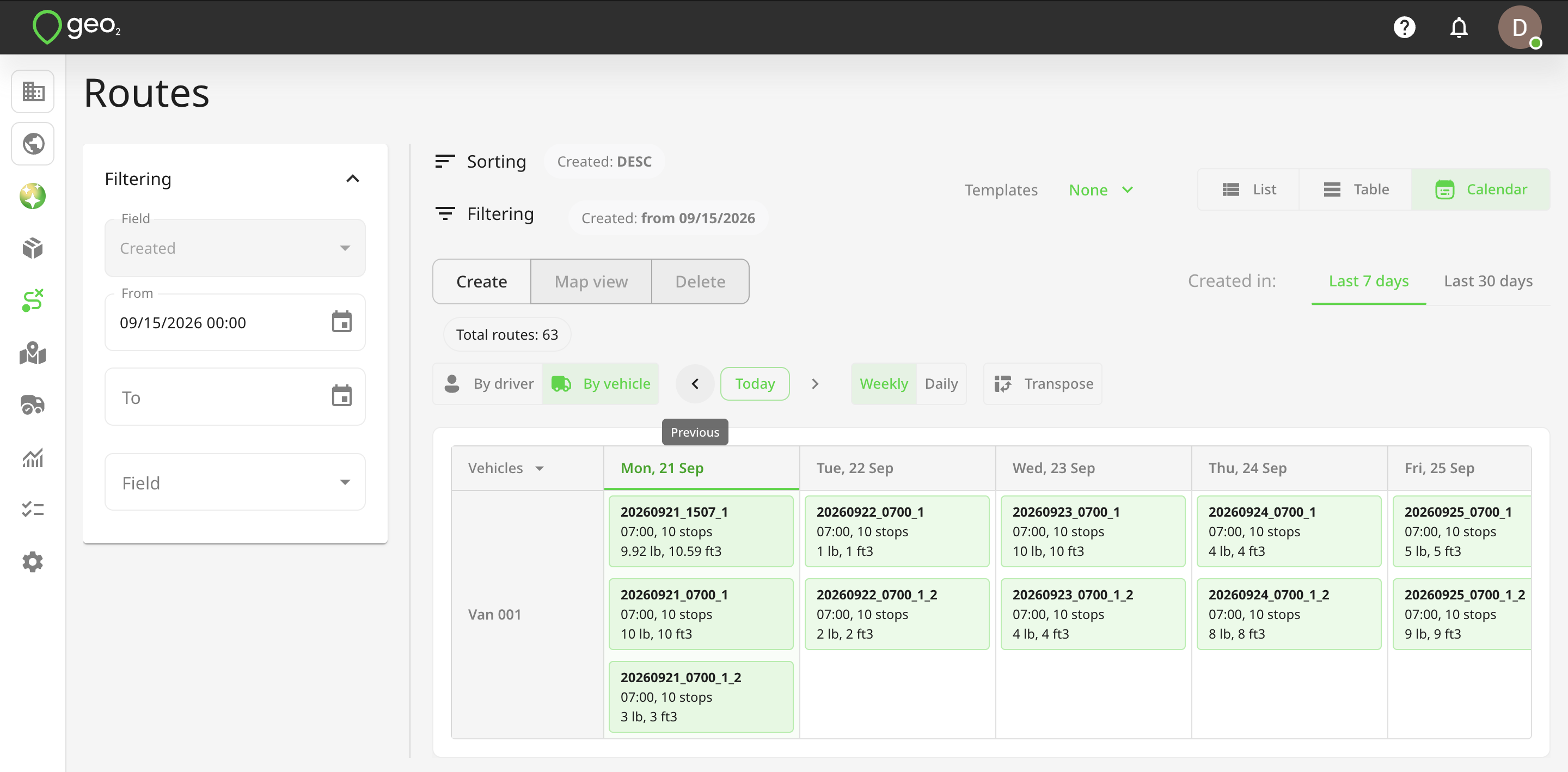Viewport: 1568px width, 772px height.
Task: Switch calendar to Daily view
Action: click(941, 384)
